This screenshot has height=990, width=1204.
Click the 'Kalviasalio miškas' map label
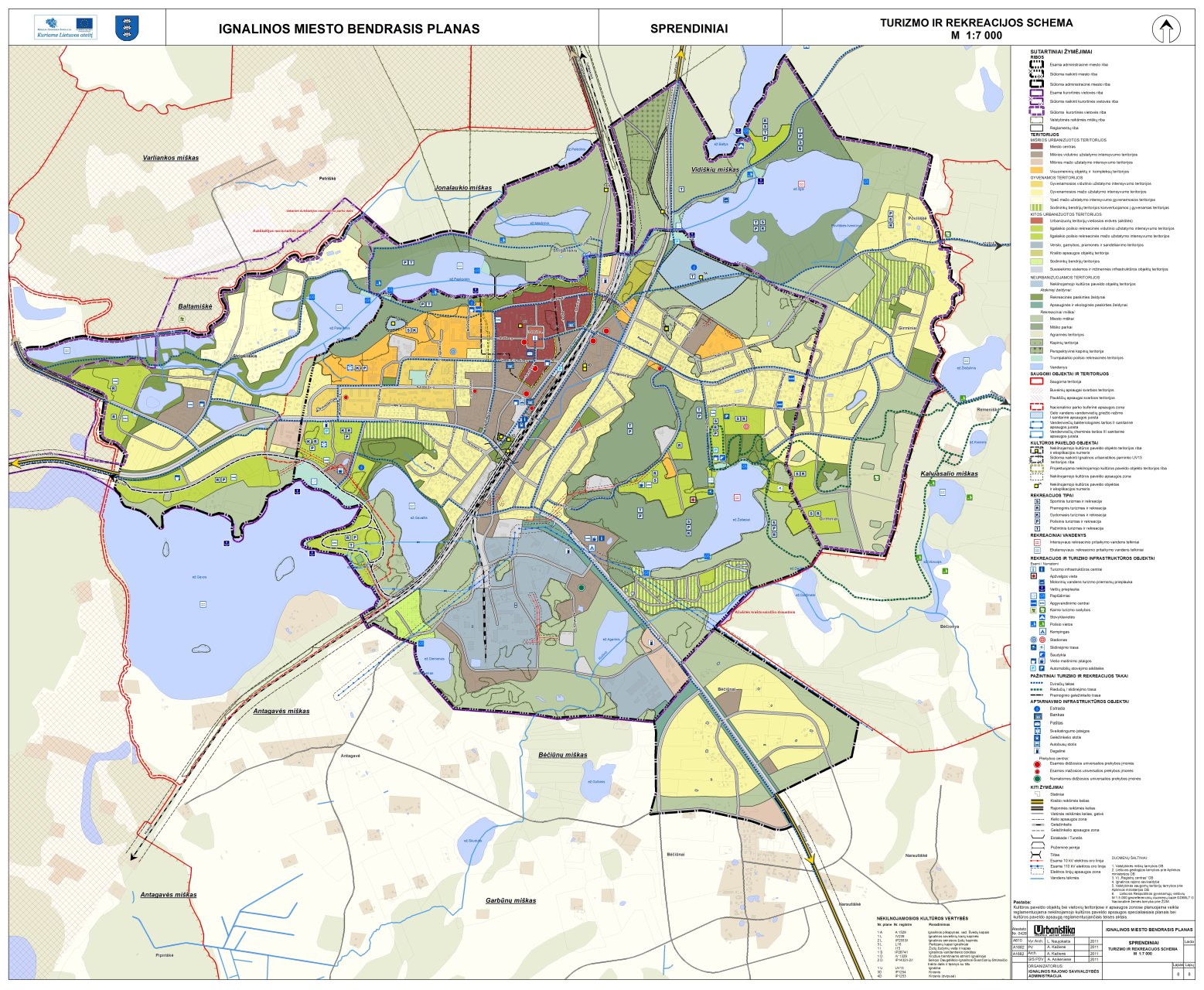[x=949, y=473]
